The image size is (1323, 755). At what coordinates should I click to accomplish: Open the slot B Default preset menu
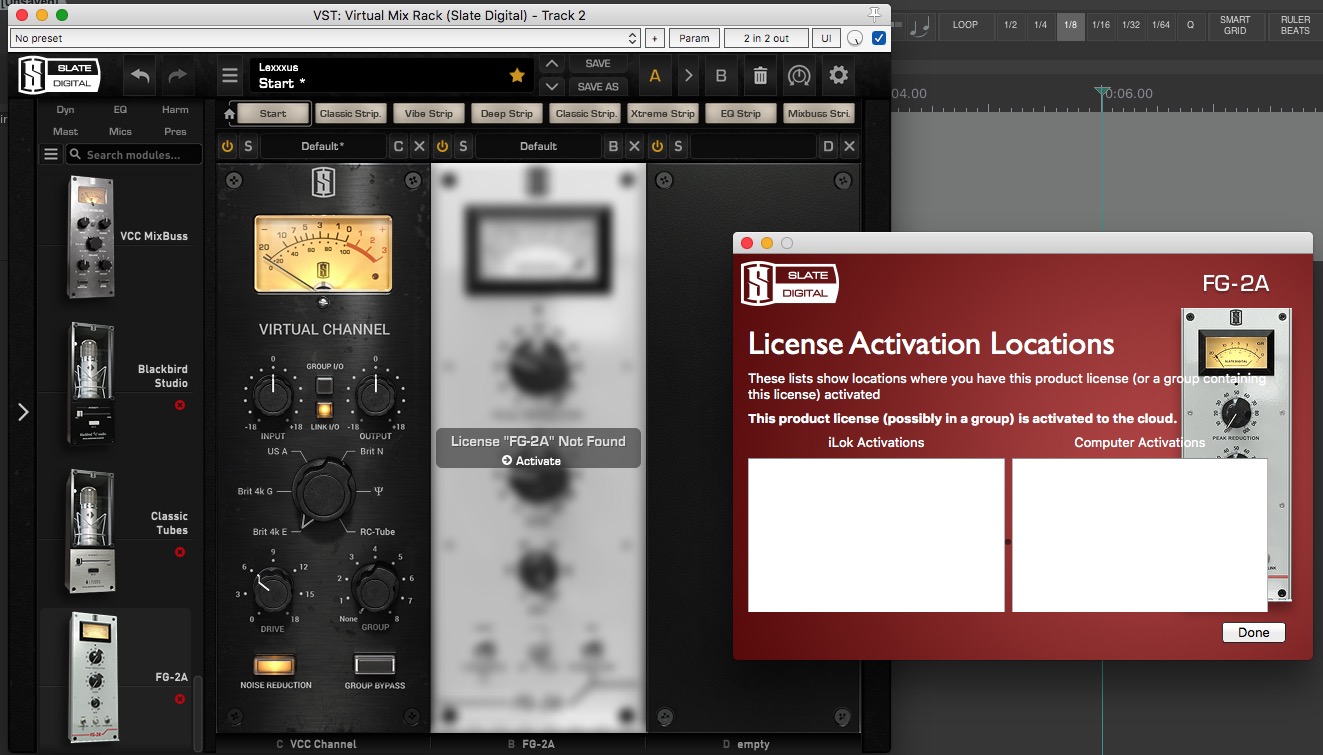click(538, 147)
